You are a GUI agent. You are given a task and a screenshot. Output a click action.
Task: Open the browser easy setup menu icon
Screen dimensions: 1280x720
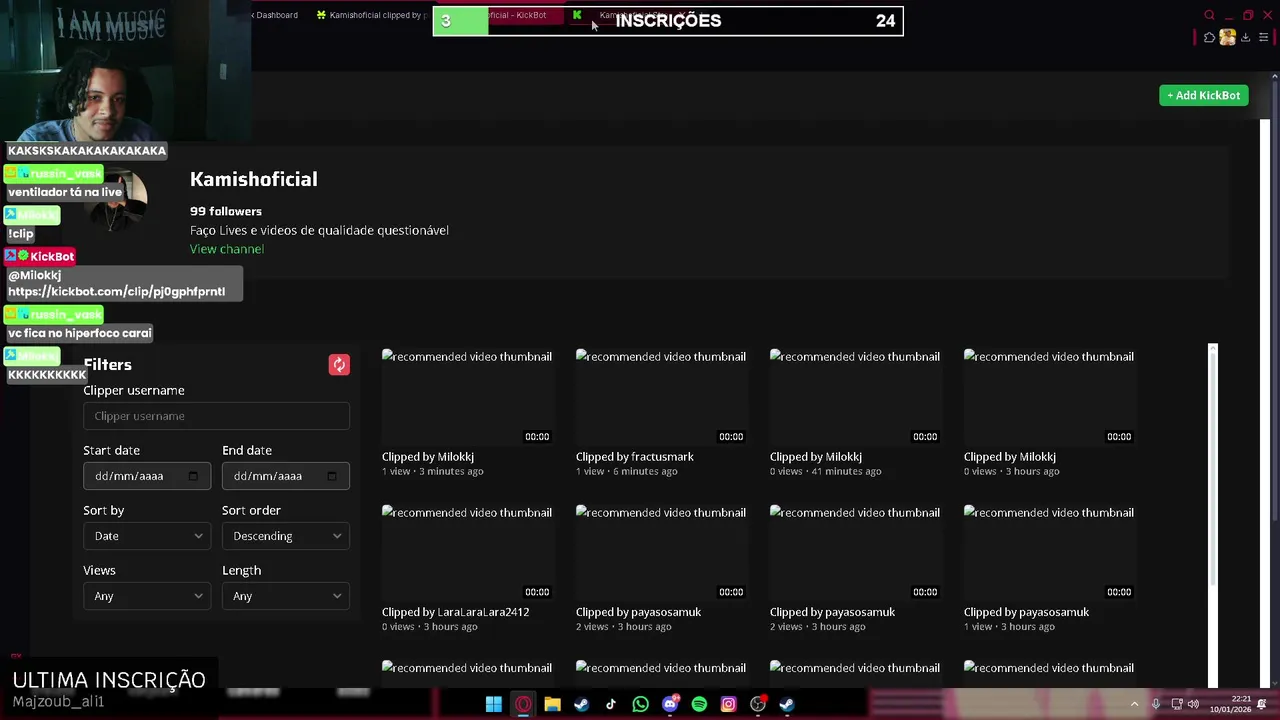click(1263, 37)
